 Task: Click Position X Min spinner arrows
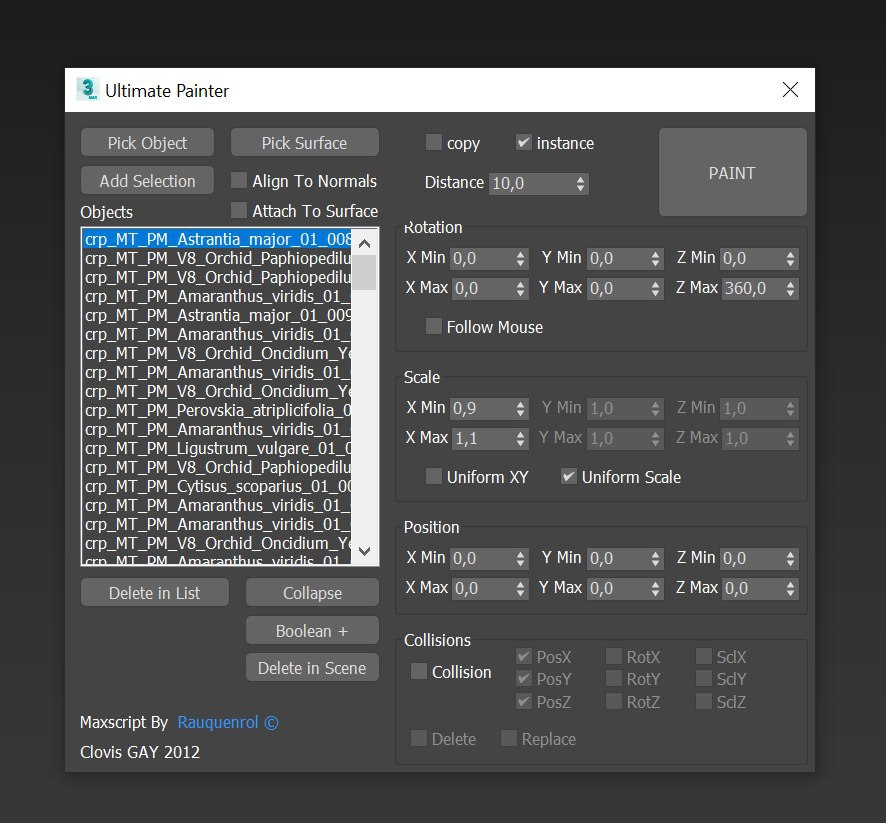tap(520, 559)
